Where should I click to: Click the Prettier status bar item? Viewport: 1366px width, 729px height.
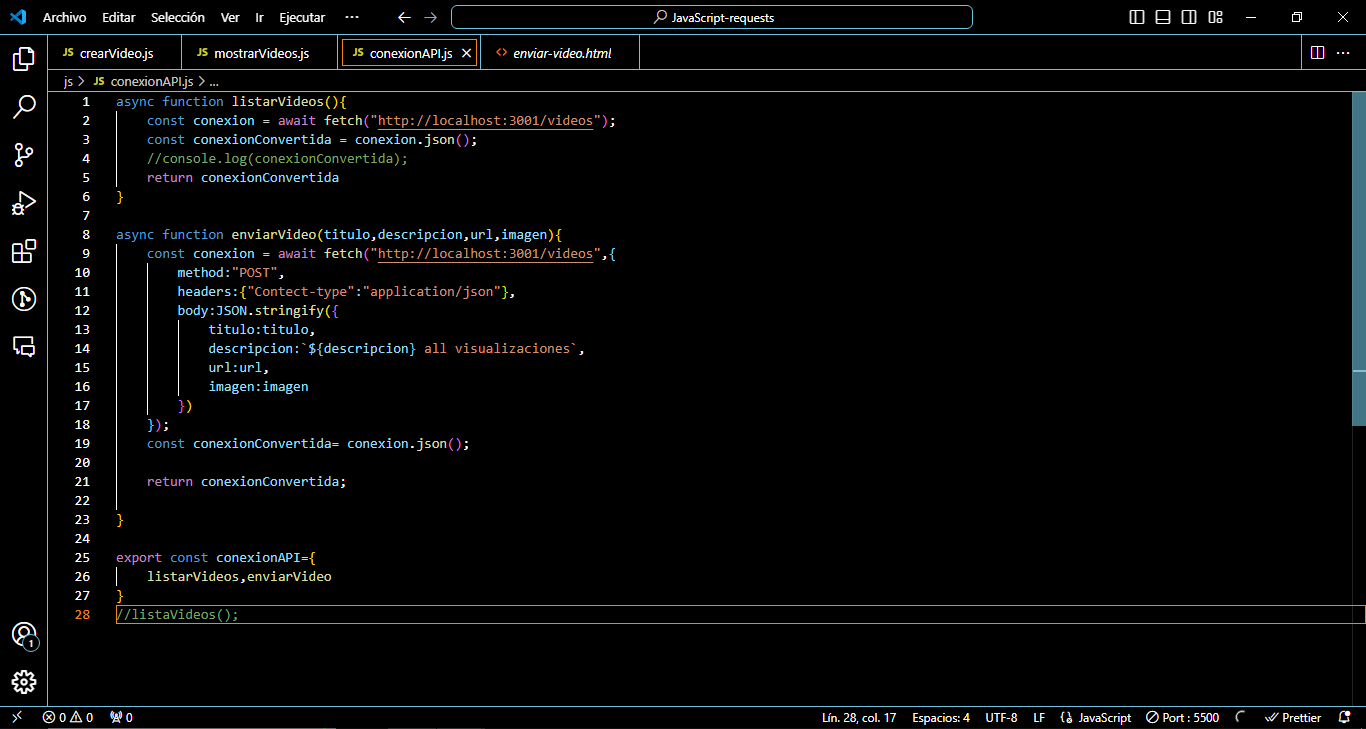[1294, 717]
